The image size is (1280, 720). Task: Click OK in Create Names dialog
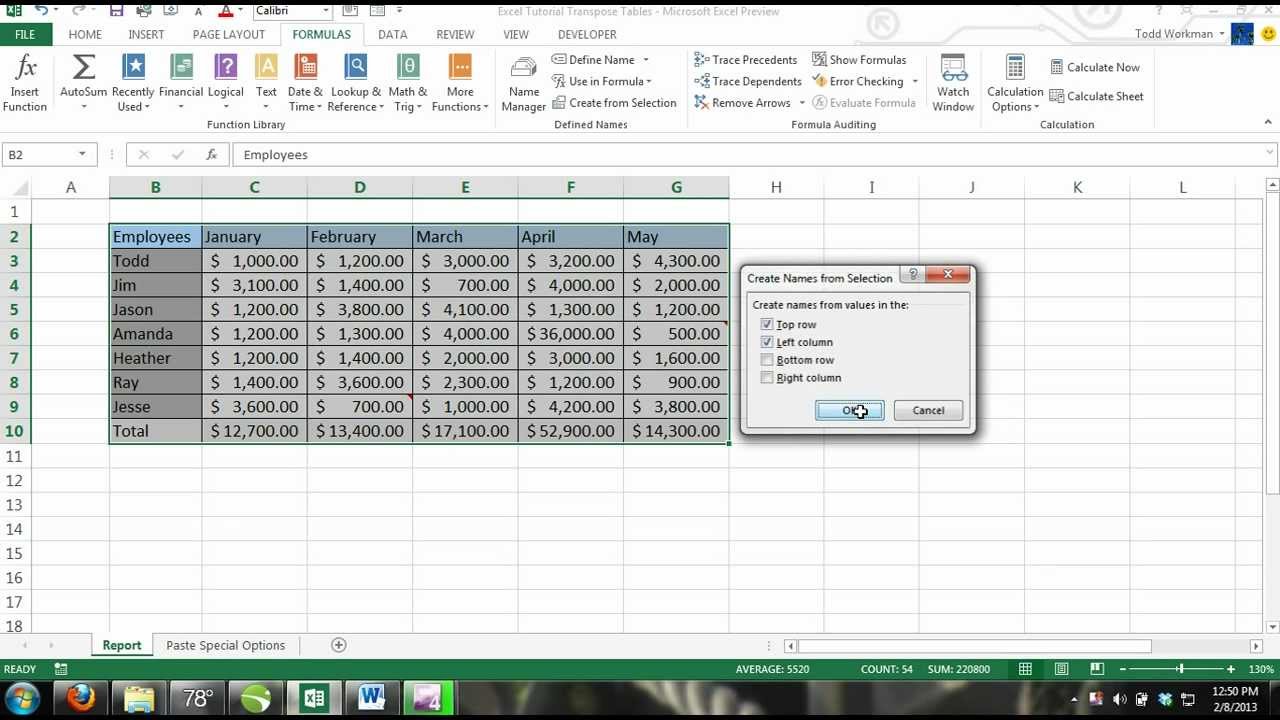pos(849,410)
